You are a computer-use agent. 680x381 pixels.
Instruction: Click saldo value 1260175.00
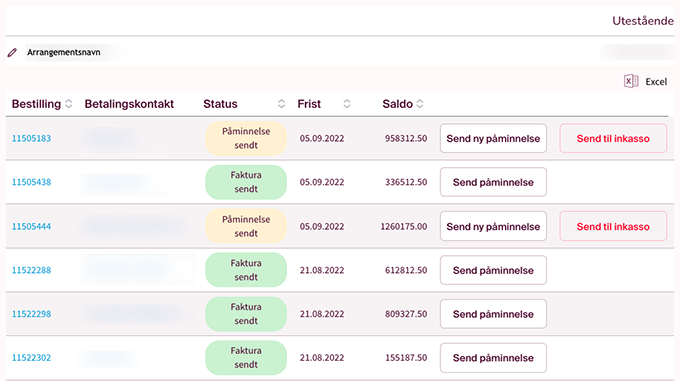[x=404, y=226]
